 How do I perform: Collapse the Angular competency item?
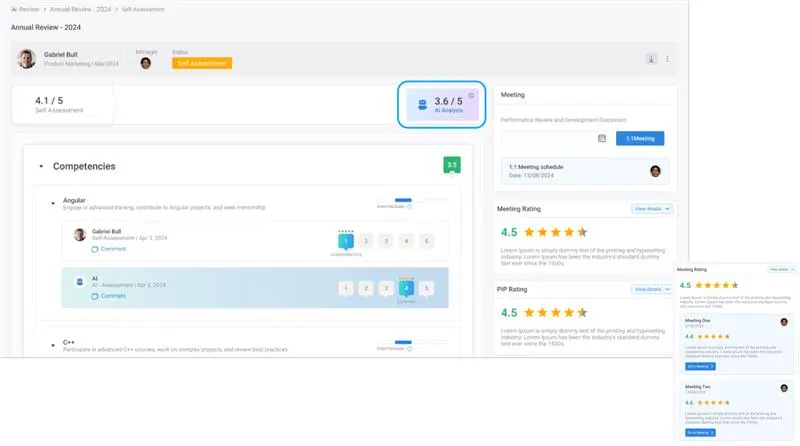click(x=52, y=201)
